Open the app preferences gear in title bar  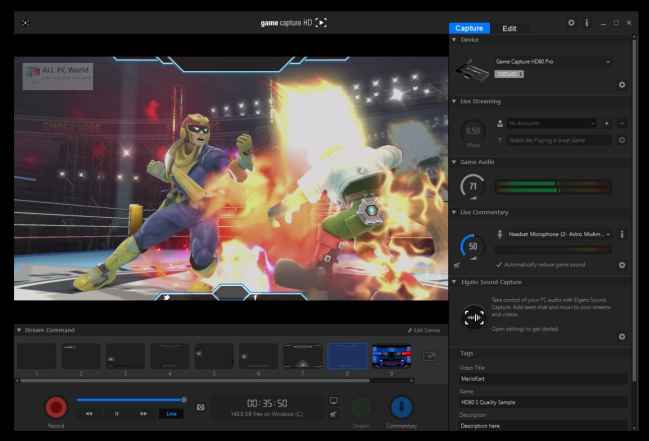pyautogui.click(x=571, y=22)
